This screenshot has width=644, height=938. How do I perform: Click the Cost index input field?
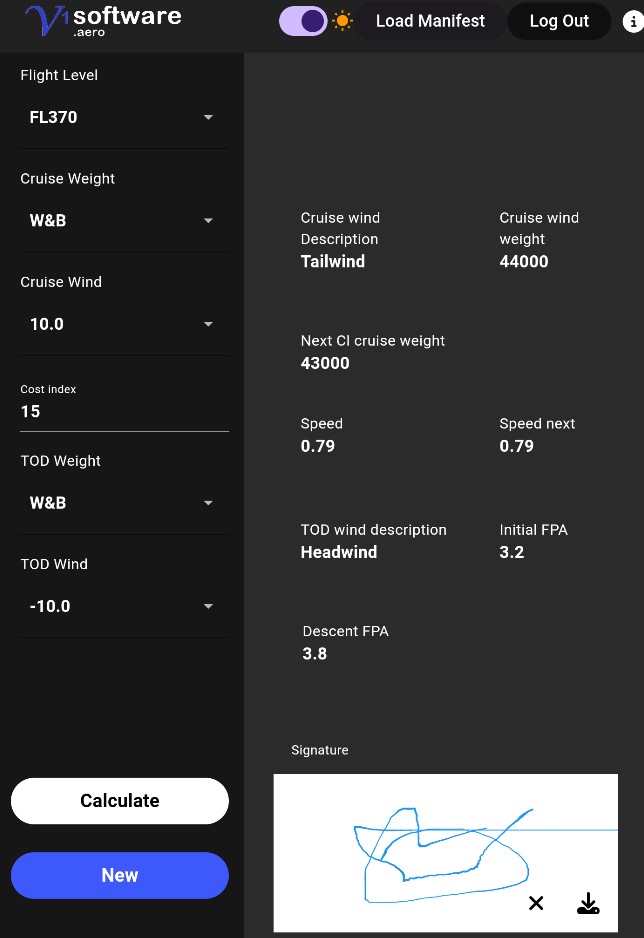[124, 411]
